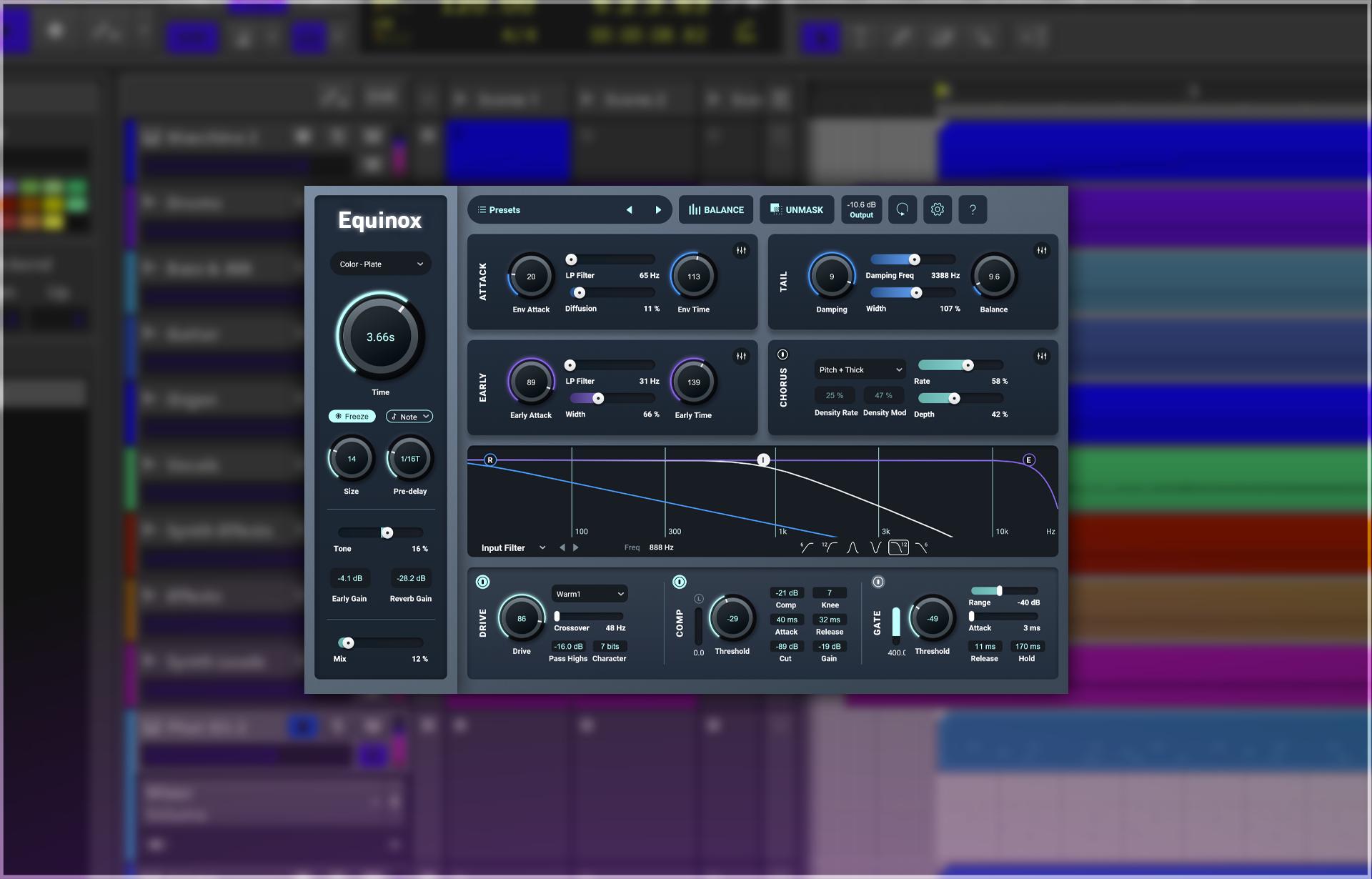
Task: Click the Comp listen icon above meter
Action: 698,599
